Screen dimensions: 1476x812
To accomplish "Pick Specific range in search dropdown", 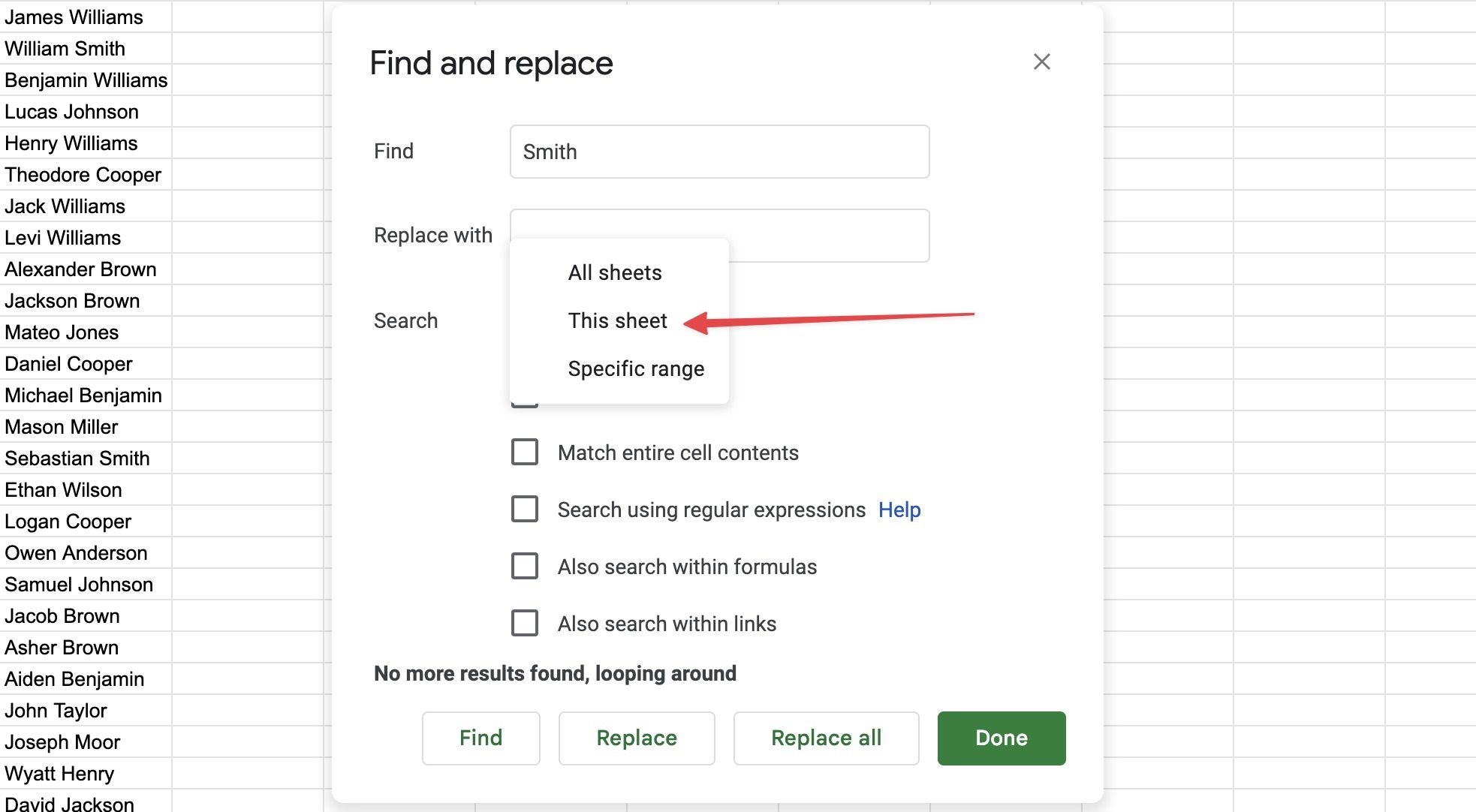I will pyautogui.click(x=635, y=368).
